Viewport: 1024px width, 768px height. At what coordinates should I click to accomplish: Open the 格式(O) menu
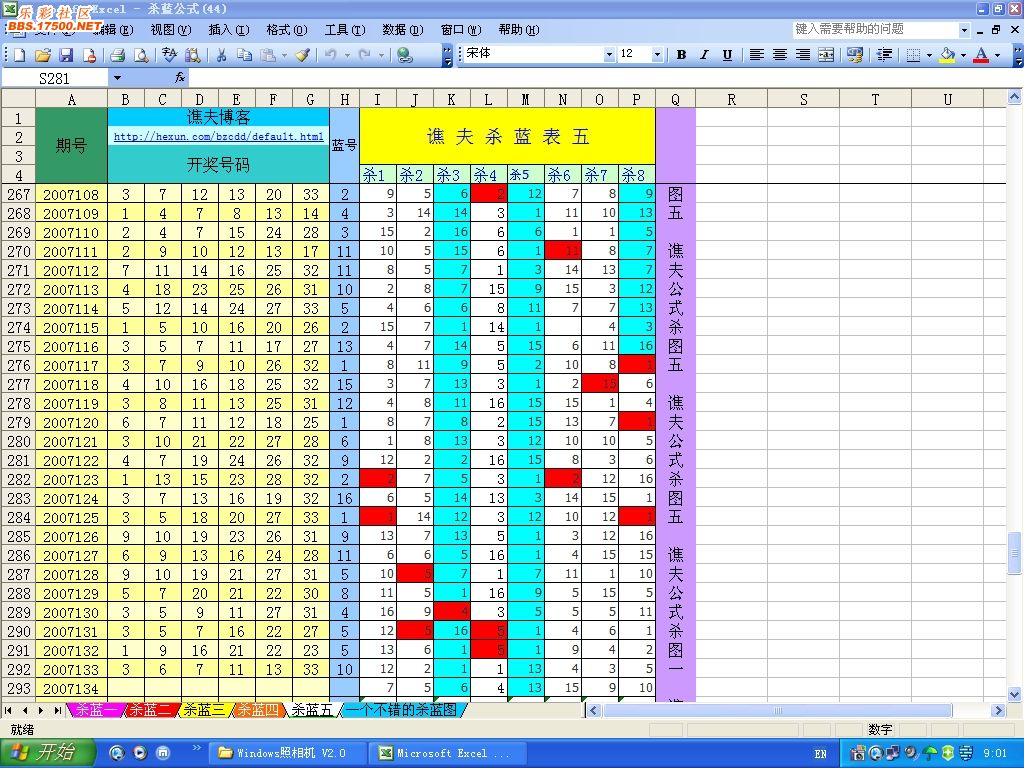pyautogui.click(x=287, y=29)
